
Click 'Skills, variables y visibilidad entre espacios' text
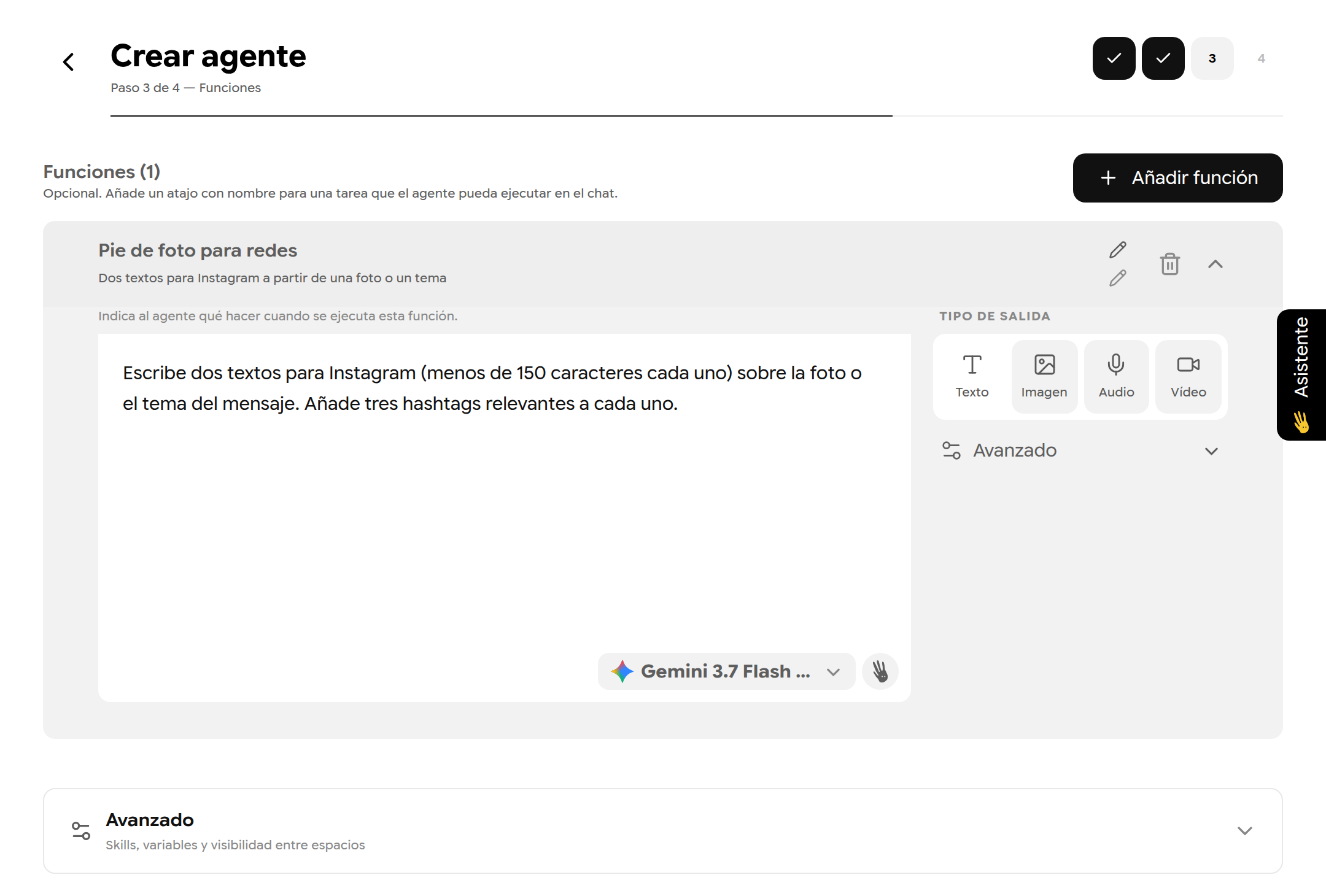pos(235,845)
